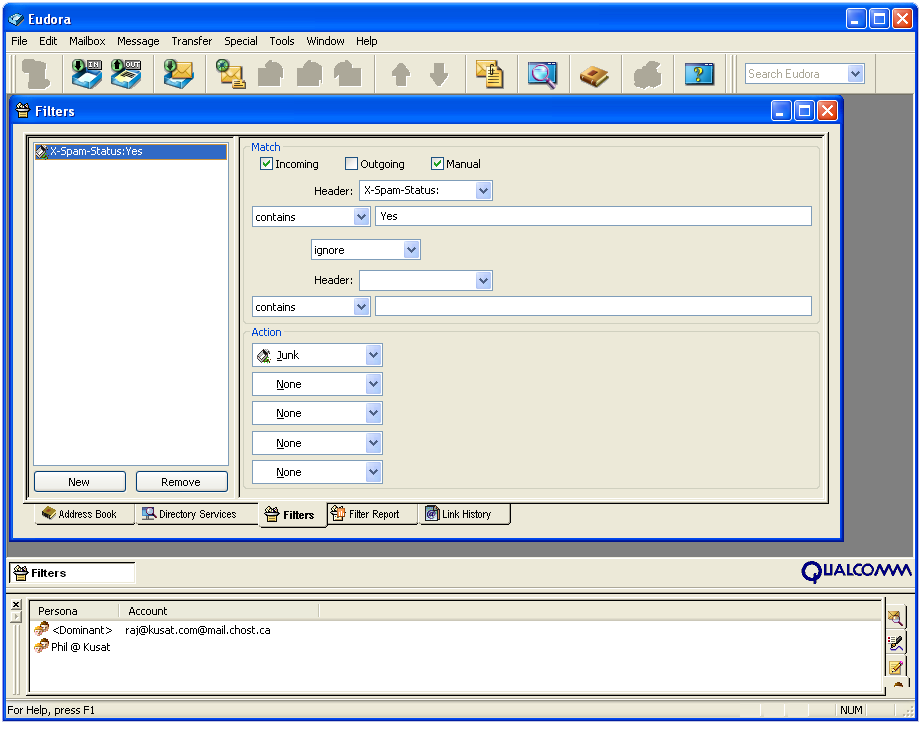Minimize the Filters child window
The width and height of the screenshot is (923, 729).
click(781, 111)
